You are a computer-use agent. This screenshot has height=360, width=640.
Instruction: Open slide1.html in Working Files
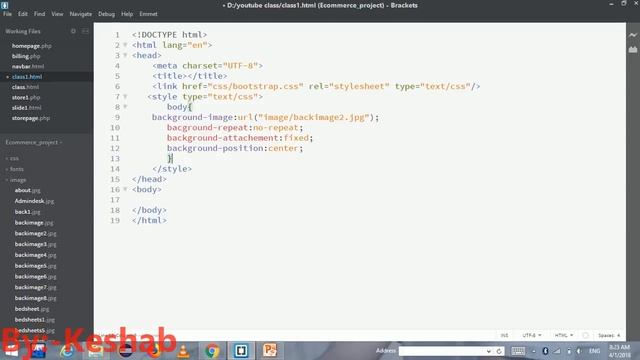[x=27, y=107]
